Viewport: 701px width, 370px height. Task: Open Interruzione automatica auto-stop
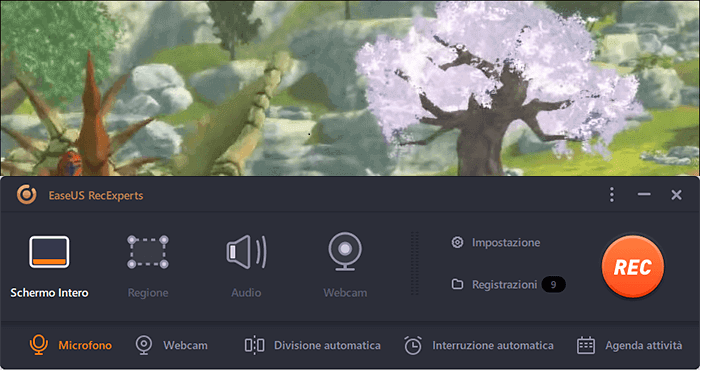(478, 345)
